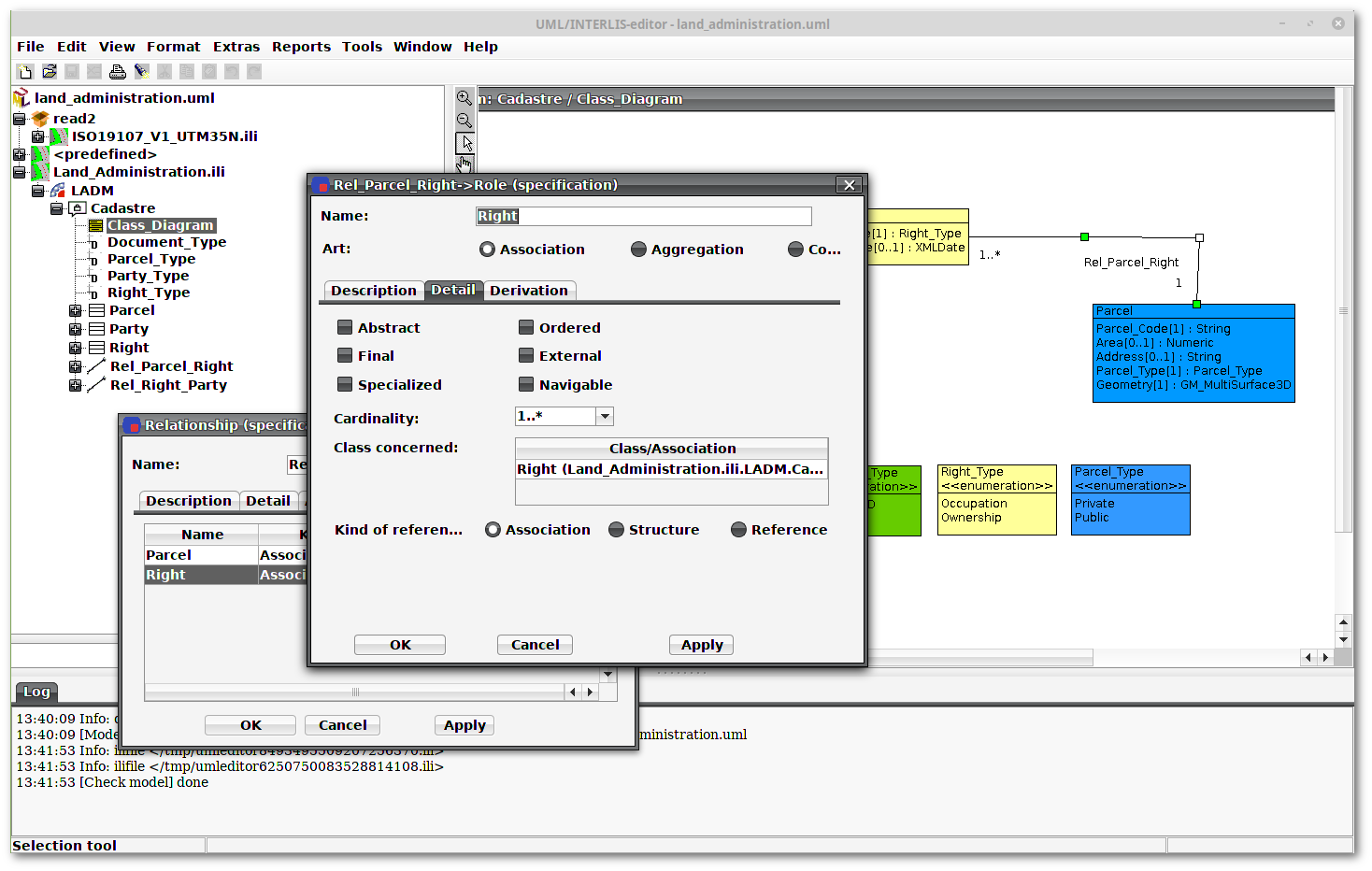This screenshot has width=1372, height=871.
Task: Click the Save toolbar icon
Action: 72,71
